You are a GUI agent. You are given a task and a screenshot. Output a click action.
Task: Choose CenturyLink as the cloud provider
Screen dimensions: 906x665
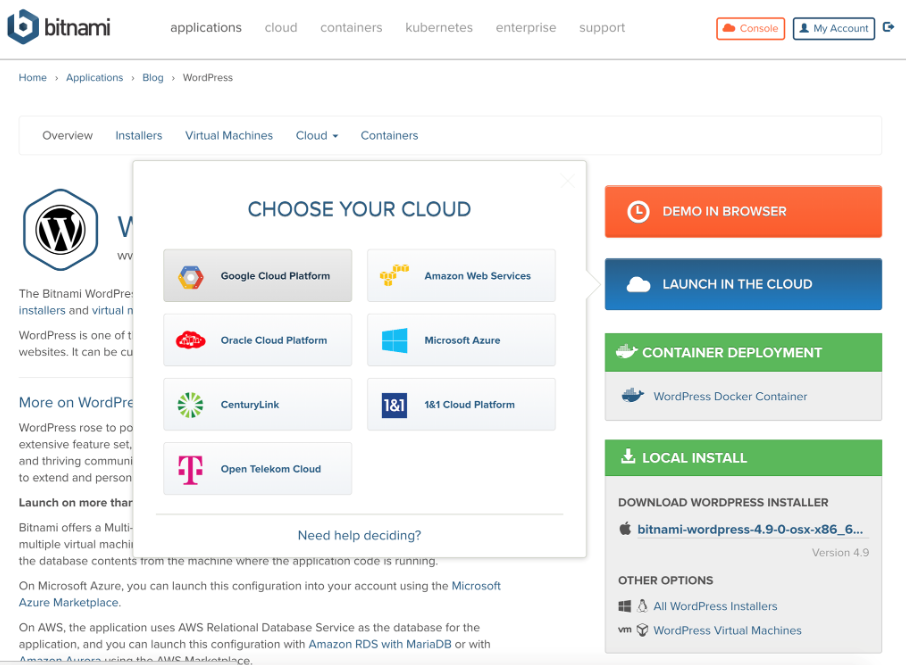click(257, 404)
